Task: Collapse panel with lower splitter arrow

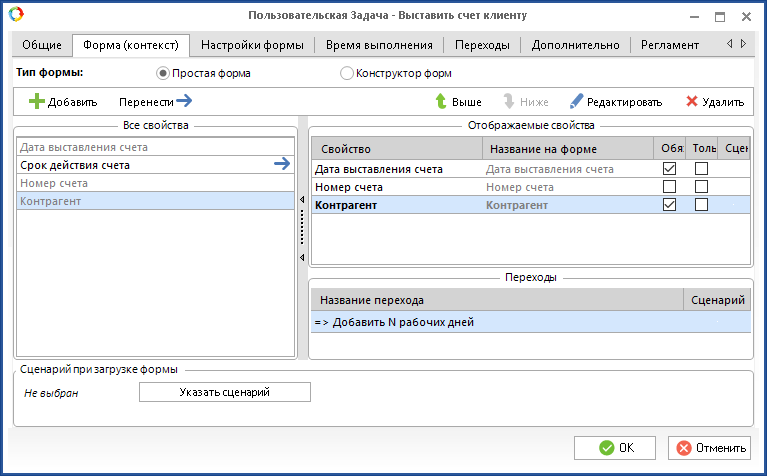Action: click(302, 258)
